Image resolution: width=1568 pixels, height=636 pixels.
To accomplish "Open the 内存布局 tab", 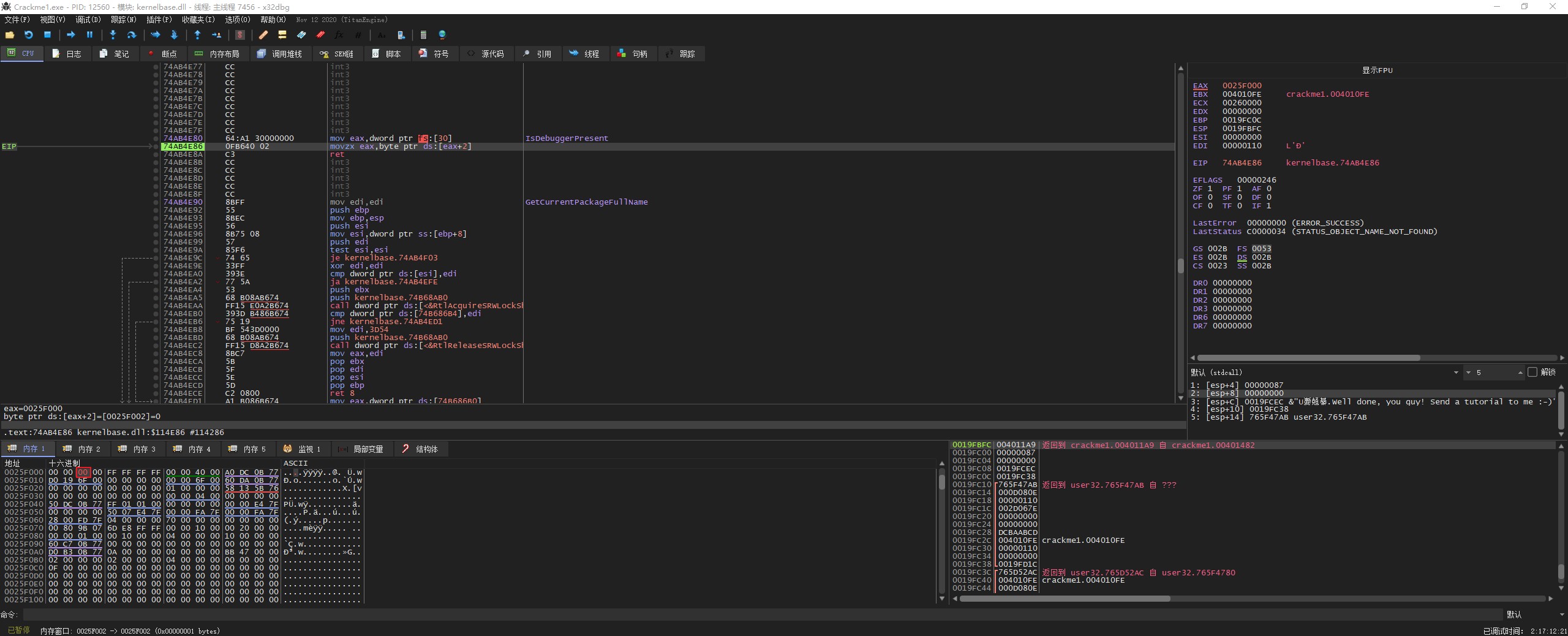I will click(217, 54).
